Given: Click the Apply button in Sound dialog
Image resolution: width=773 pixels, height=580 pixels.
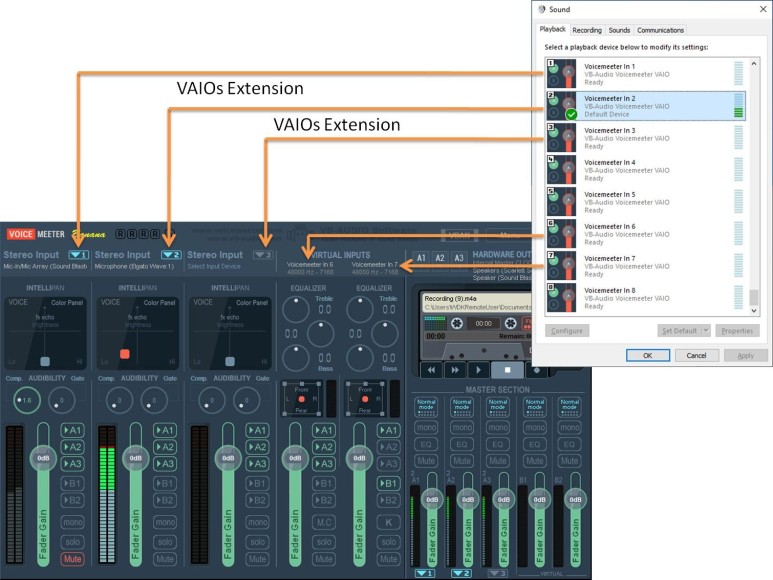Looking at the screenshot, I should point(745,355).
